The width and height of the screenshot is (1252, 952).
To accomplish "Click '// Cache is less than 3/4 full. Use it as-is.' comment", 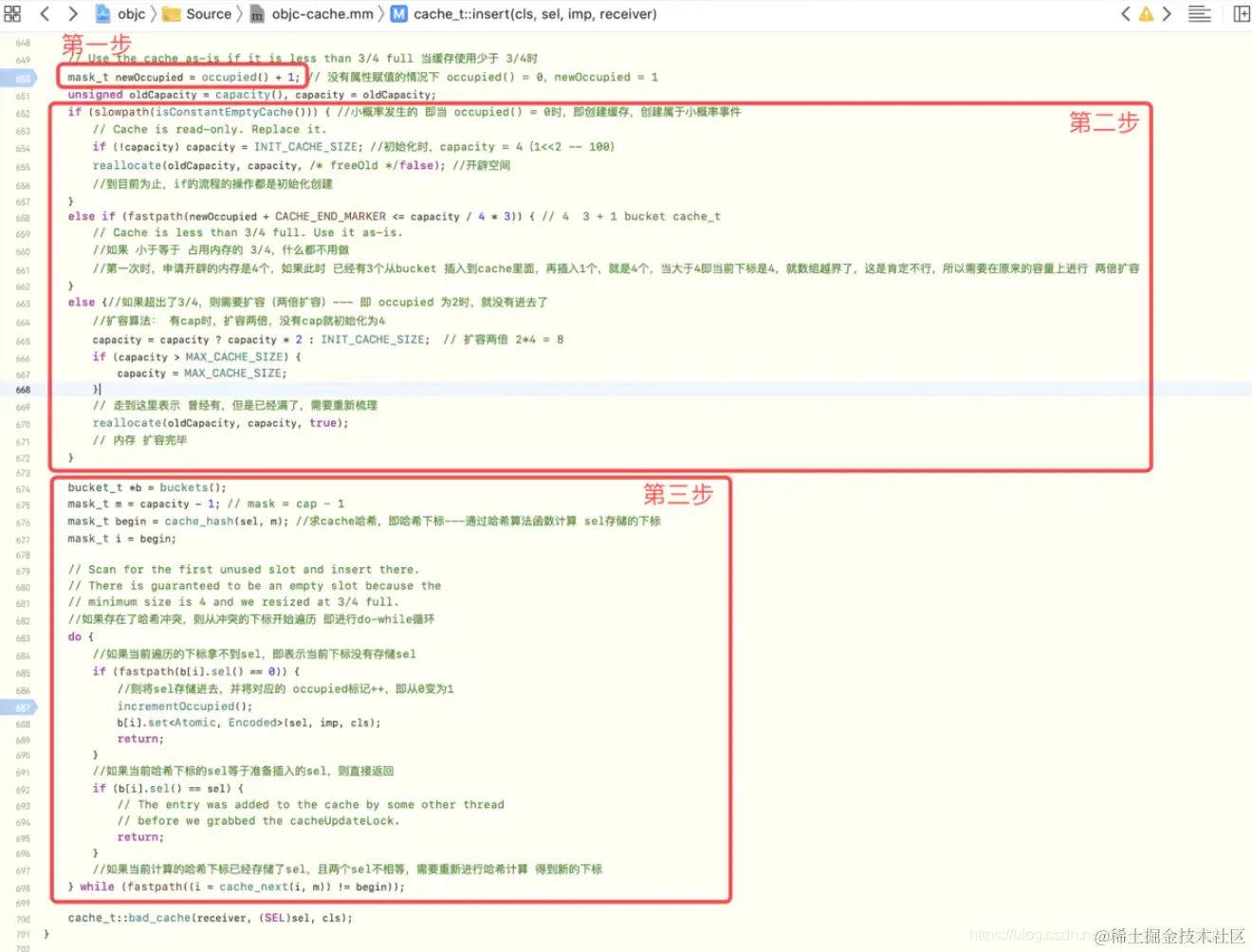I will point(247,232).
